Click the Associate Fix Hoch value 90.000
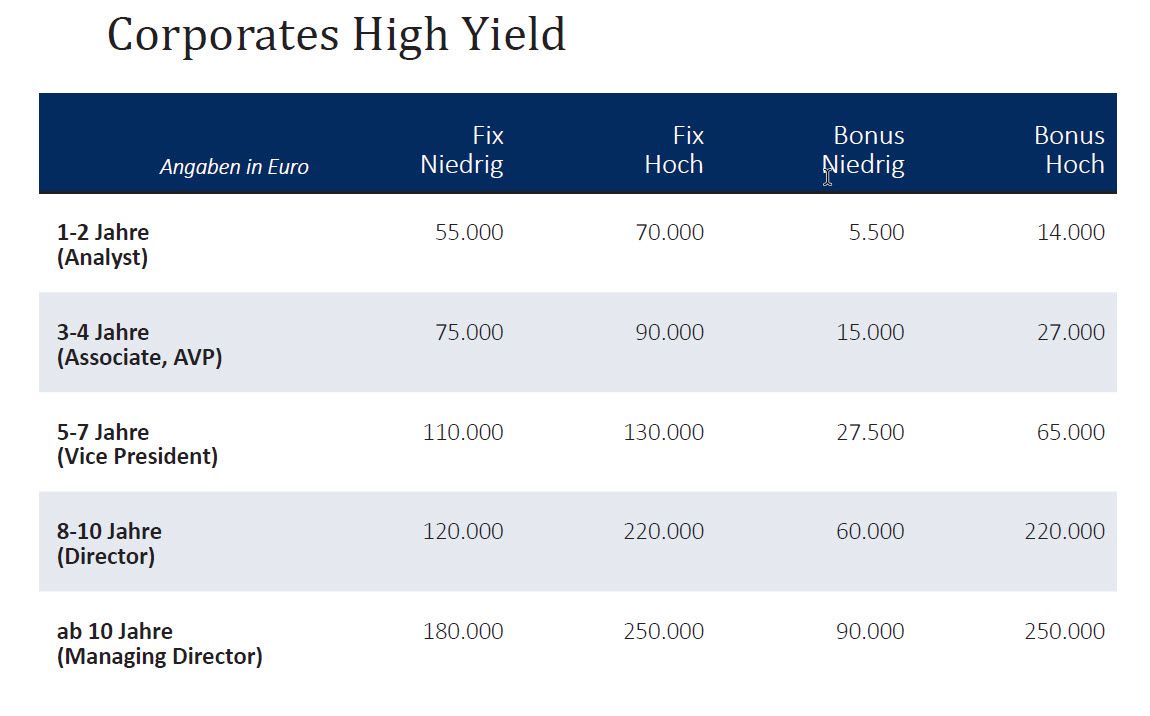Viewport: 1150px width, 716px height. (x=669, y=333)
